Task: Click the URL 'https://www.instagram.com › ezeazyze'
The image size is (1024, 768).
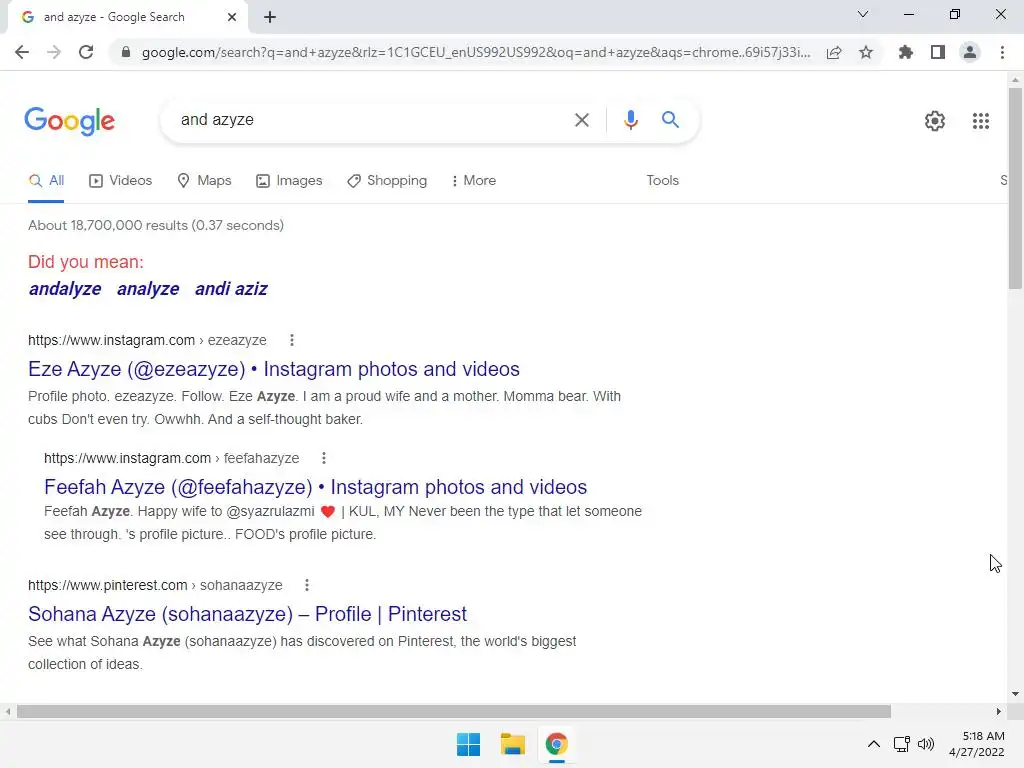Action: coord(148,340)
